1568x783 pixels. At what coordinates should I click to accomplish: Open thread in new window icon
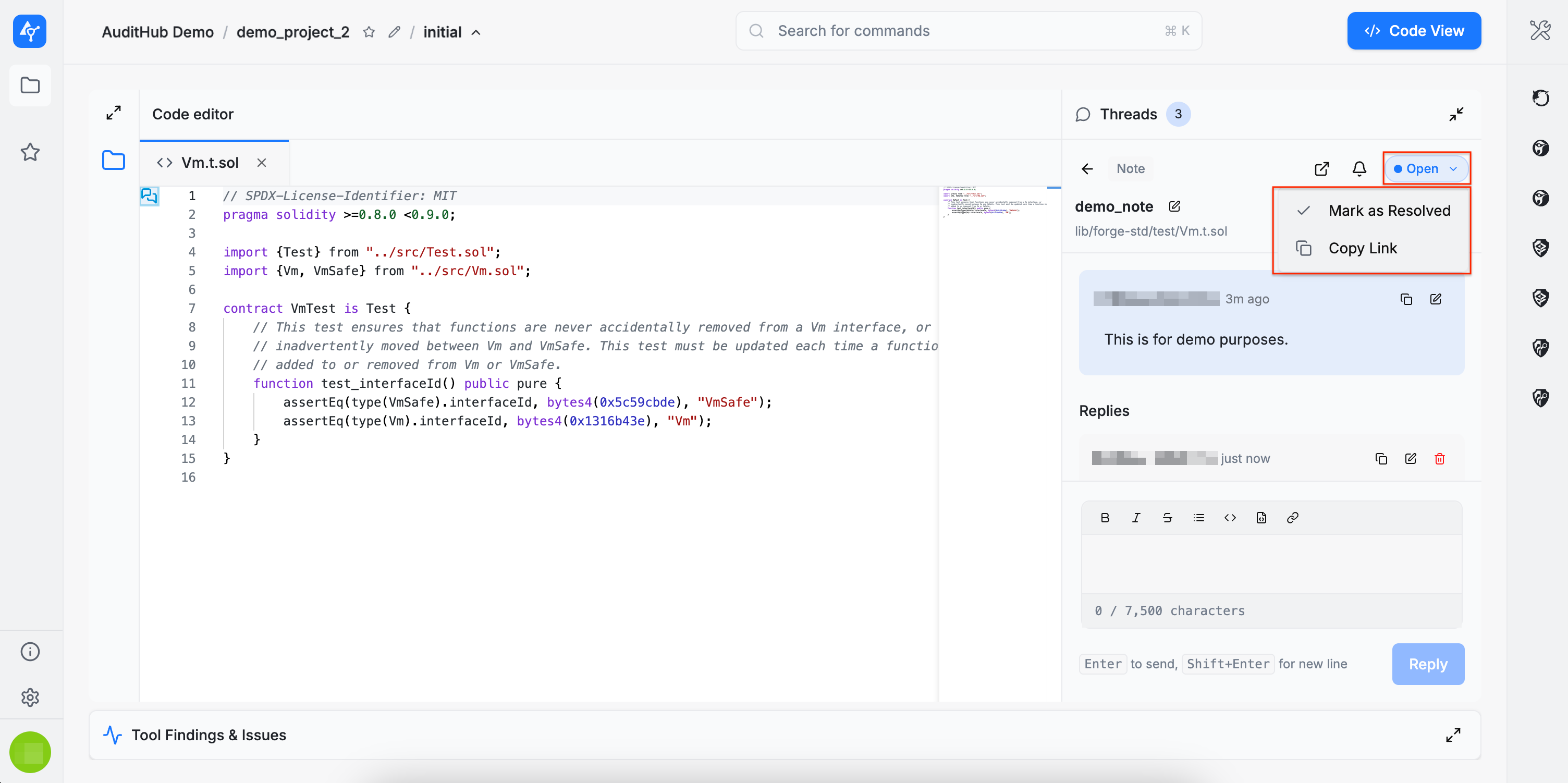click(x=1321, y=169)
